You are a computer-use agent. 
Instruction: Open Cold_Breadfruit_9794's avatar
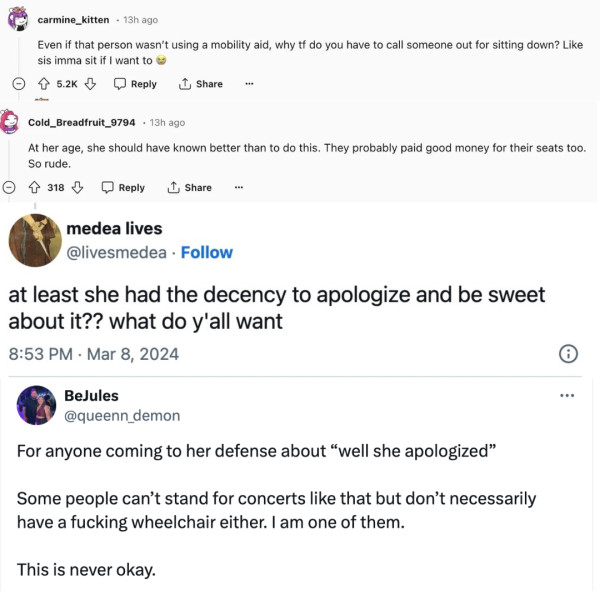(11, 122)
